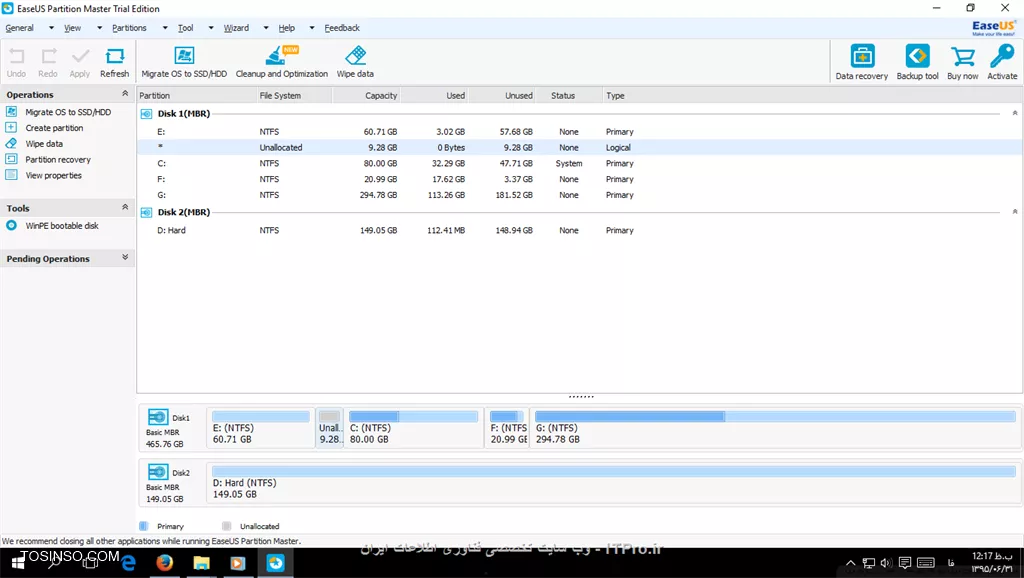1024x578 pixels.
Task: Collapse the Operations panel section
Action: pyautogui.click(x=125, y=94)
